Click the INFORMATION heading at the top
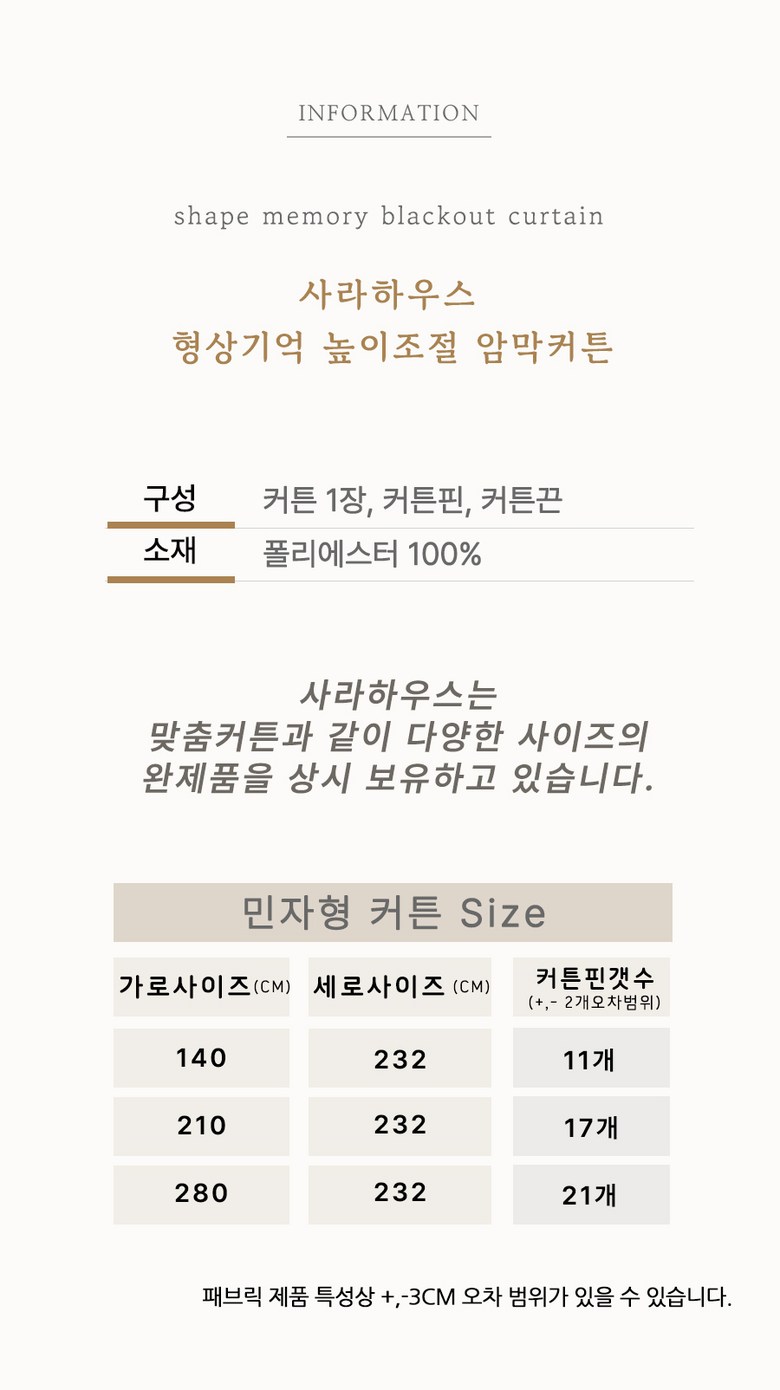 tap(389, 113)
